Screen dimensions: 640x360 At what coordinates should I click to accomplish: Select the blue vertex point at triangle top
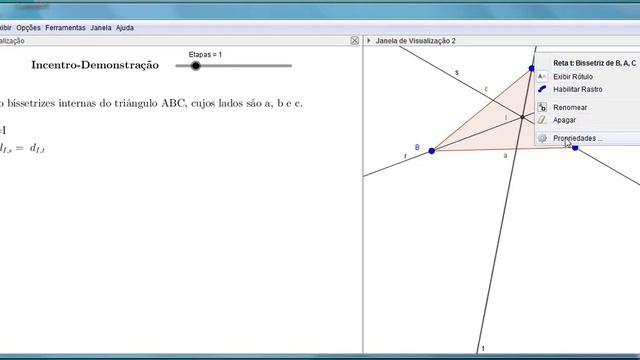tap(531, 68)
